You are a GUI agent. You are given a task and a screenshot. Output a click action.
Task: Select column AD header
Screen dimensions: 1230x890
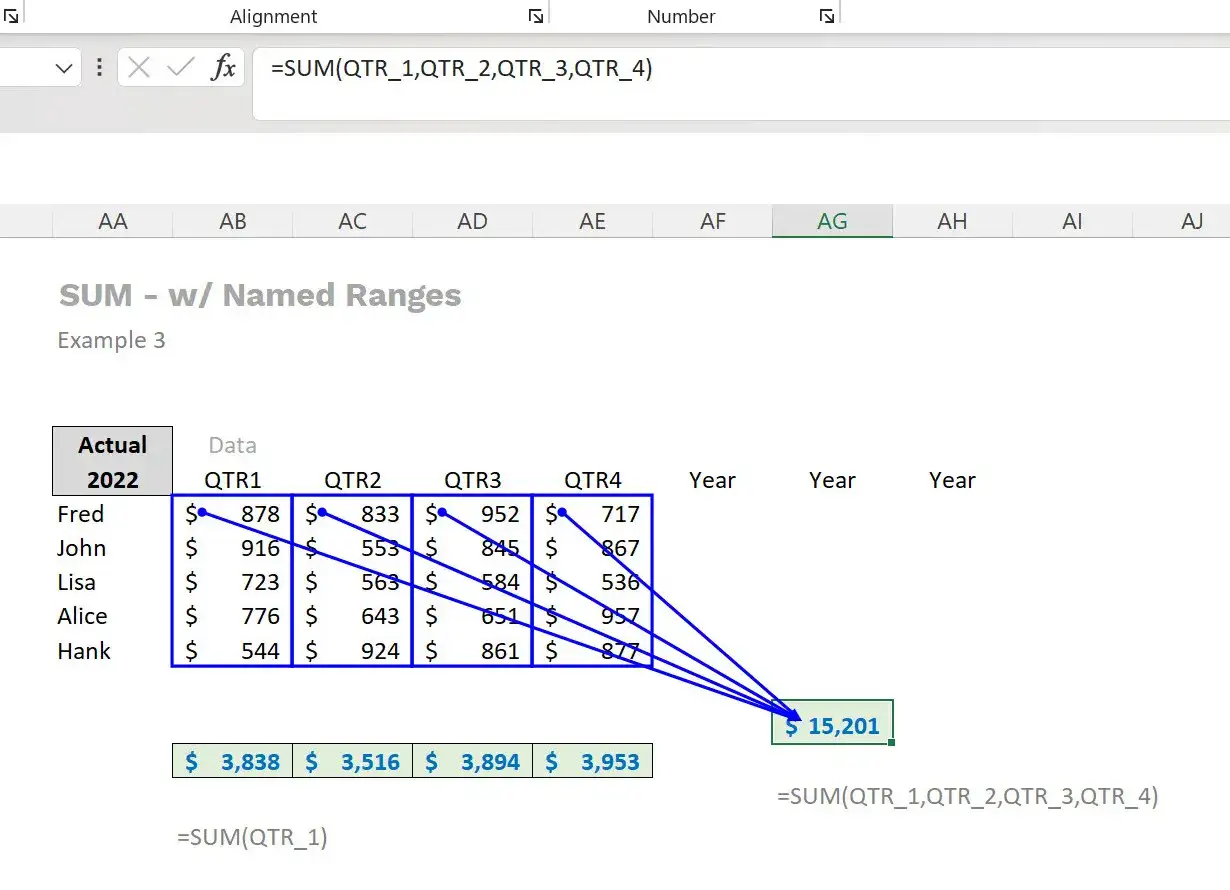tap(473, 221)
